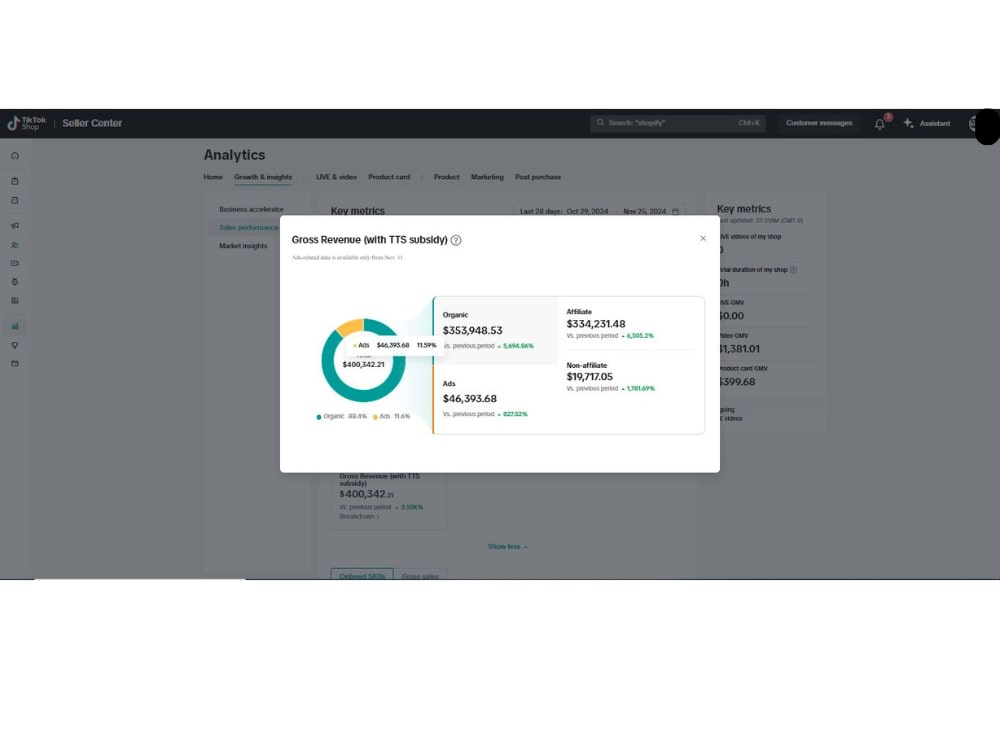Open the lightbulb icon in sidebar

pos(15,345)
